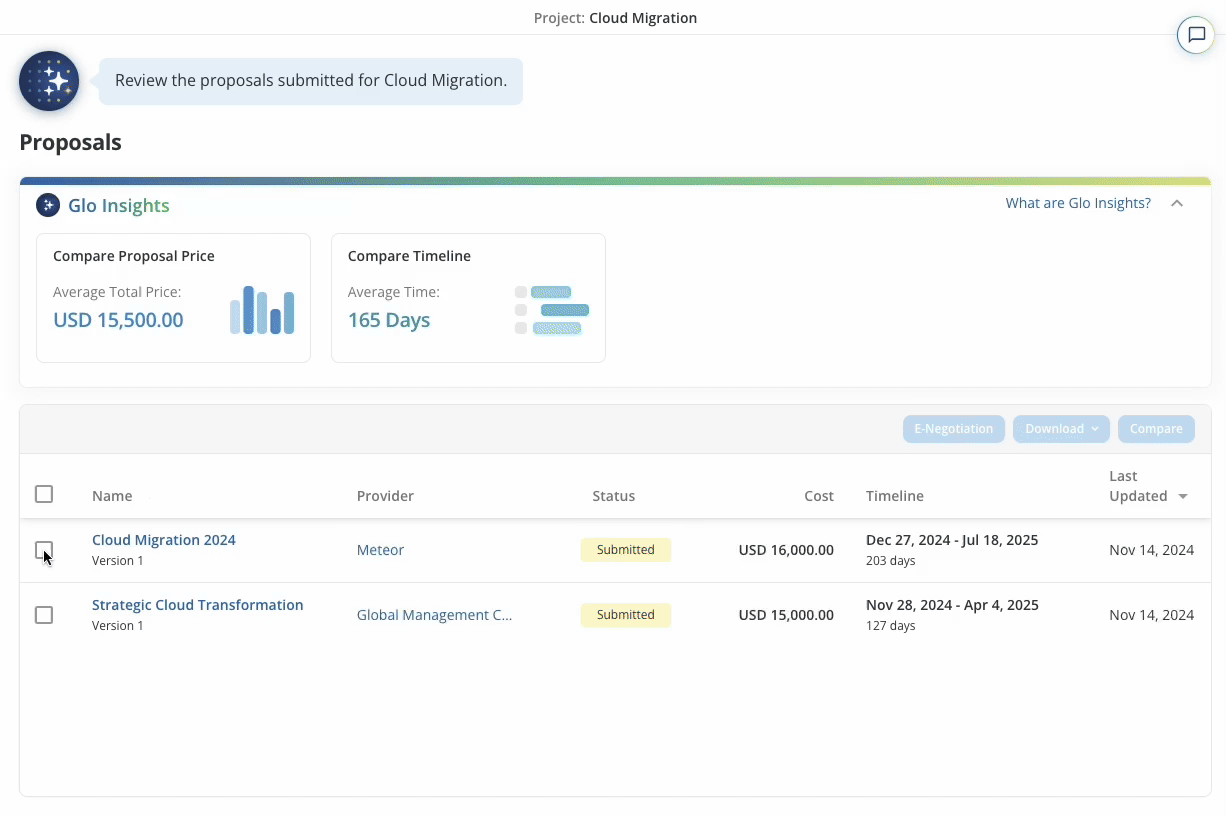The height and width of the screenshot is (816, 1226).
Task: Open the Meteor provider link
Action: [380, 549]
